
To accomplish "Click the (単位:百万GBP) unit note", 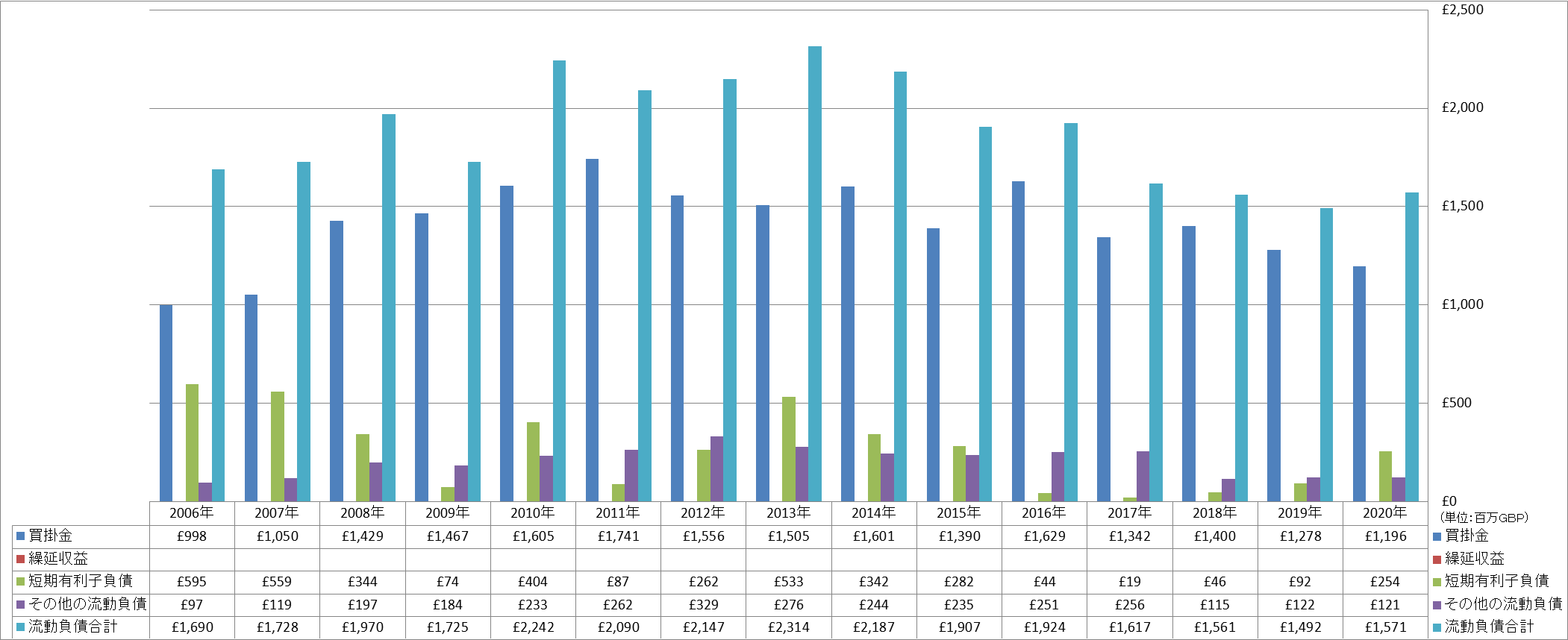I will click(1484, 518).
